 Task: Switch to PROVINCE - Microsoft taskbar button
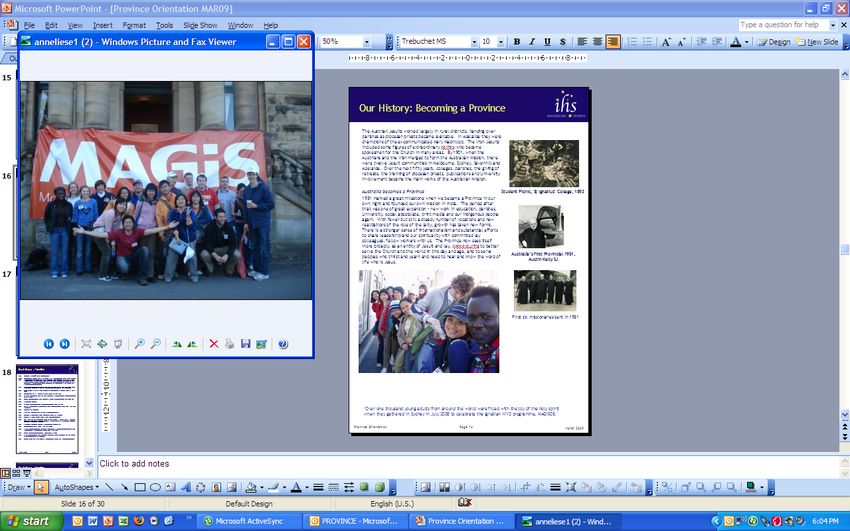355,521
